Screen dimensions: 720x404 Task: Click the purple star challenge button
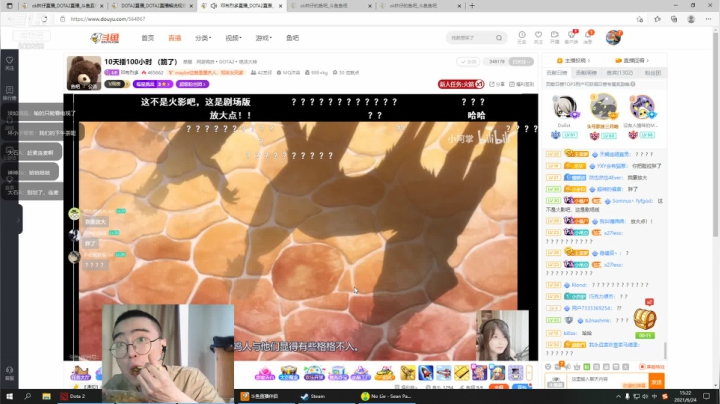pyautogui.click(x=153, y=84)
